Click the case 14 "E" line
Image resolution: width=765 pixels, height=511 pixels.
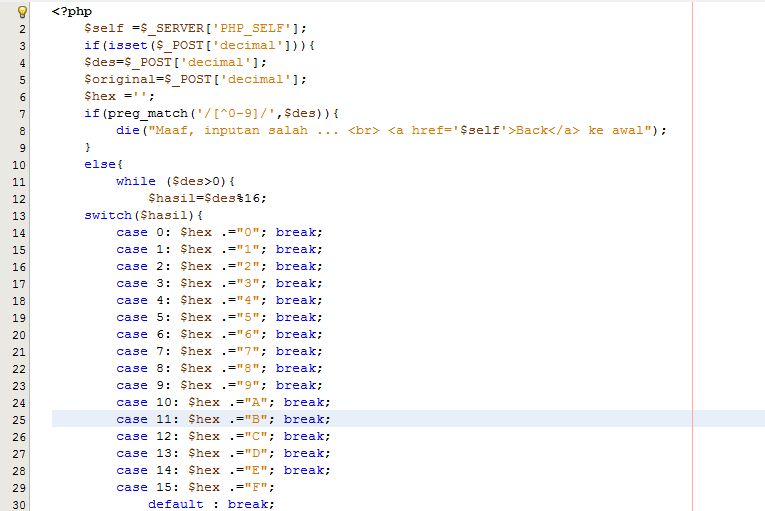point(223,470)
